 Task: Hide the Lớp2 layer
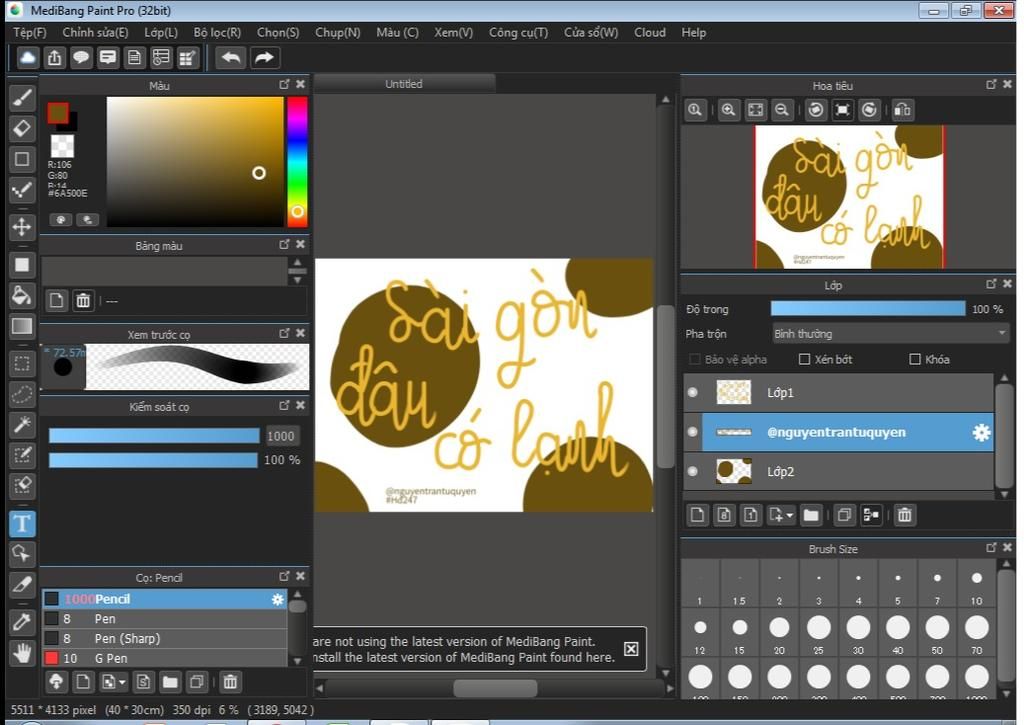pos(693,471)
